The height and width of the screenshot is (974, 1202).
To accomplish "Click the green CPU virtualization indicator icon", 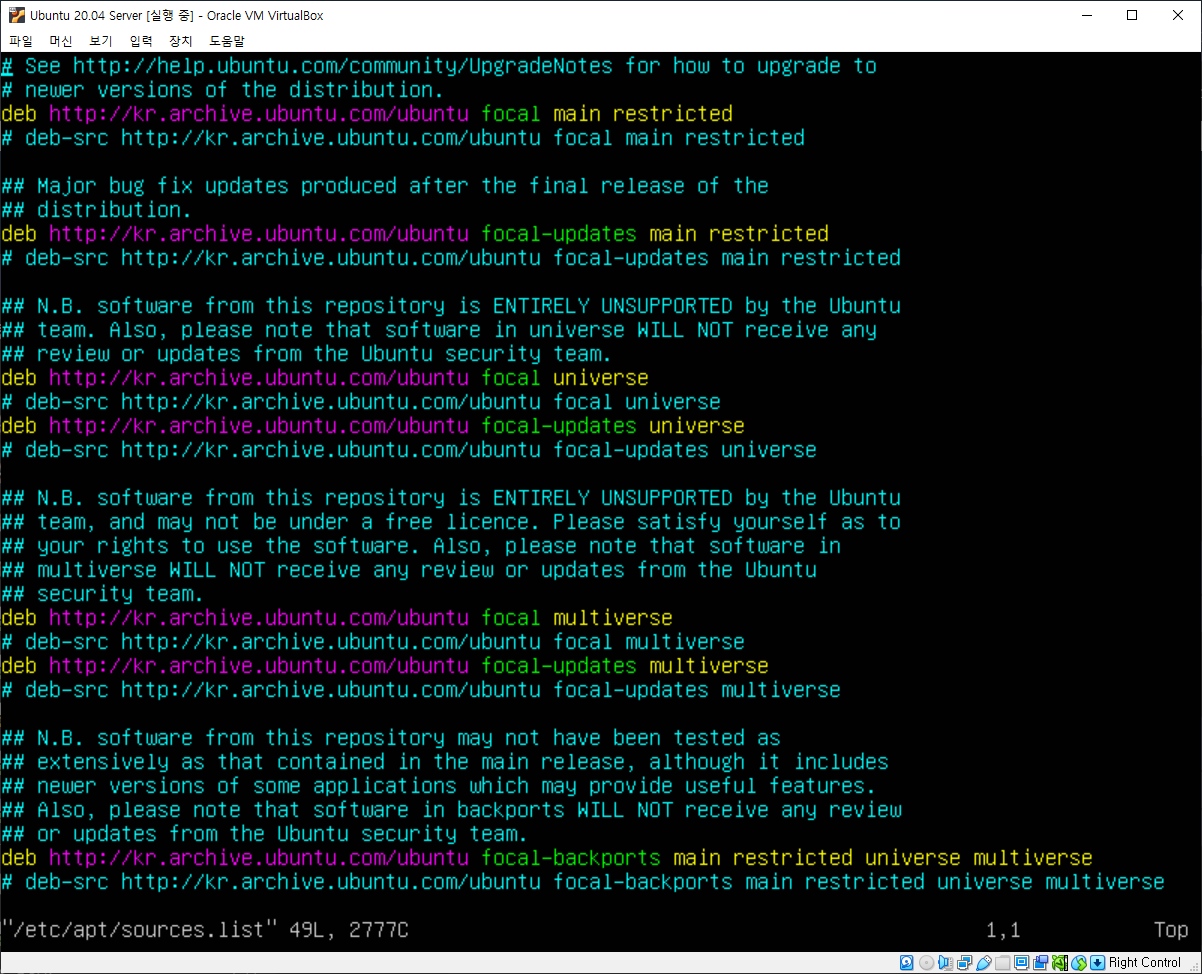I will (x=1059, y=962).
